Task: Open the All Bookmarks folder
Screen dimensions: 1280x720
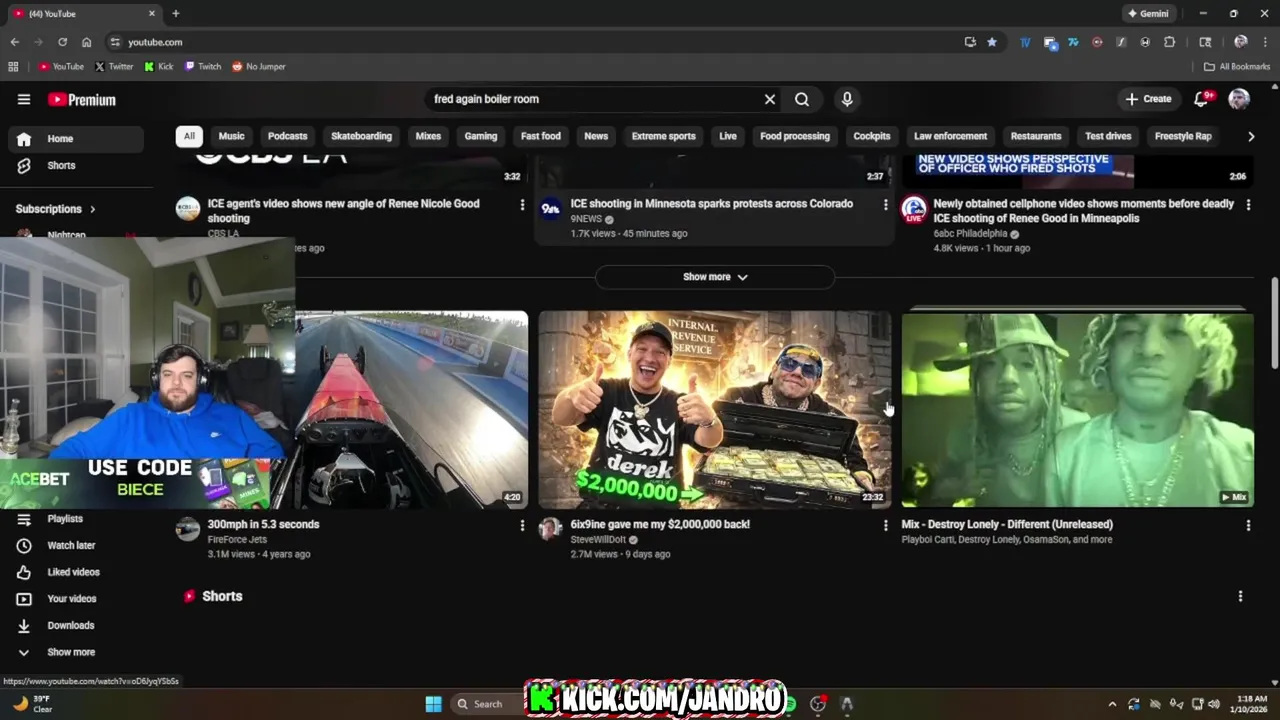Action: click(1237, 67)
